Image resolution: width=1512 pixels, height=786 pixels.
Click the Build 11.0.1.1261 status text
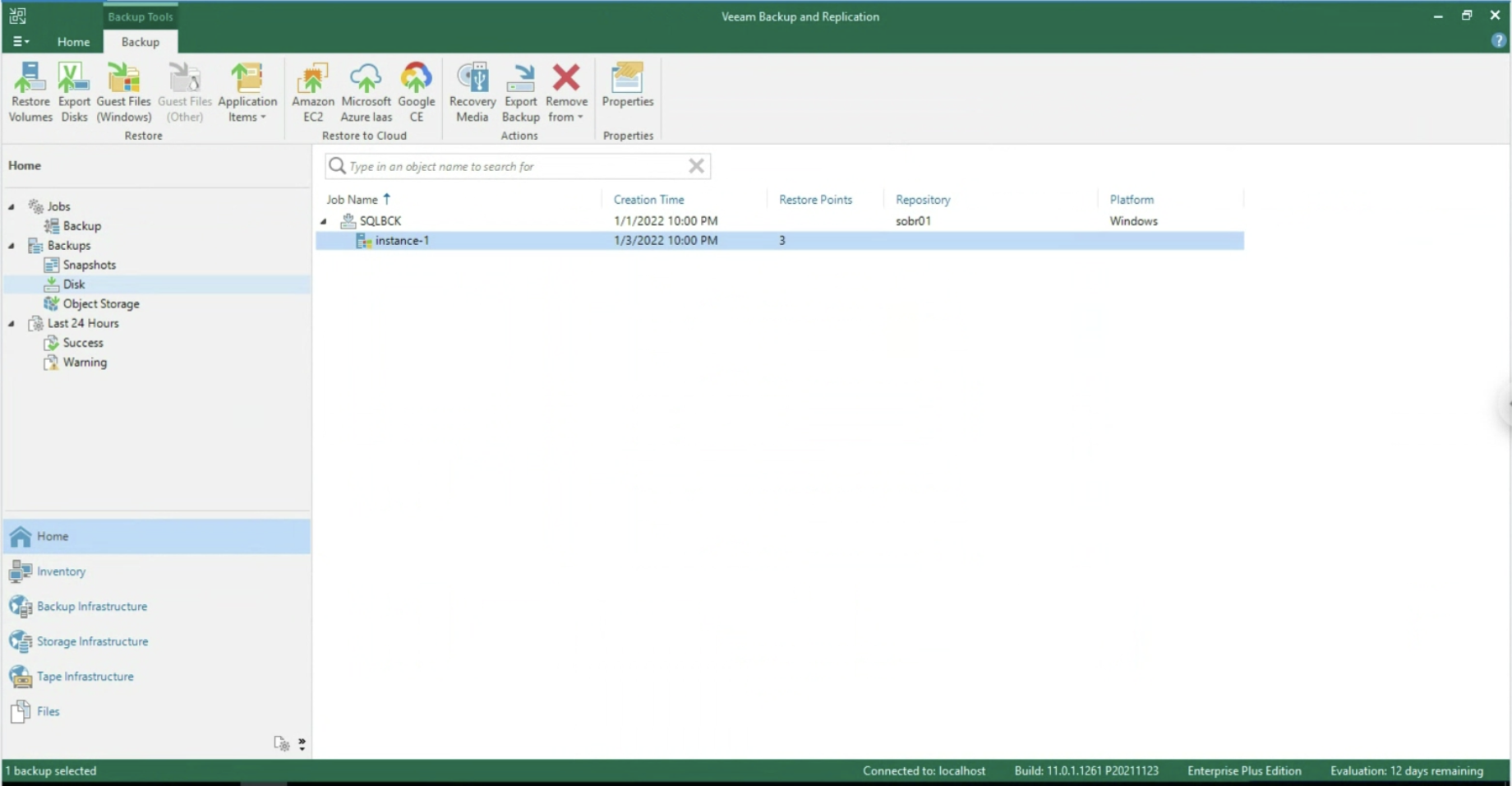tap(1086, 771)
